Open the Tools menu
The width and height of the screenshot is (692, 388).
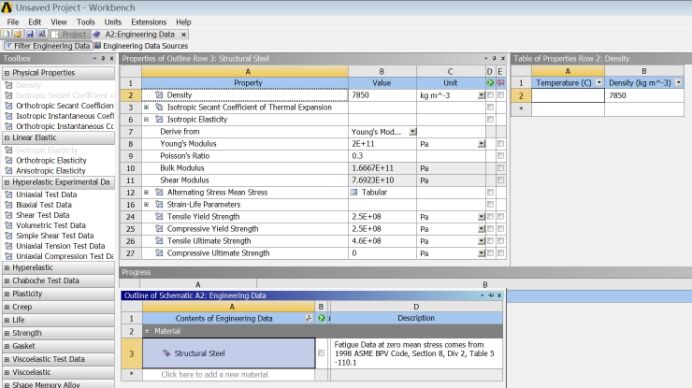86,22
